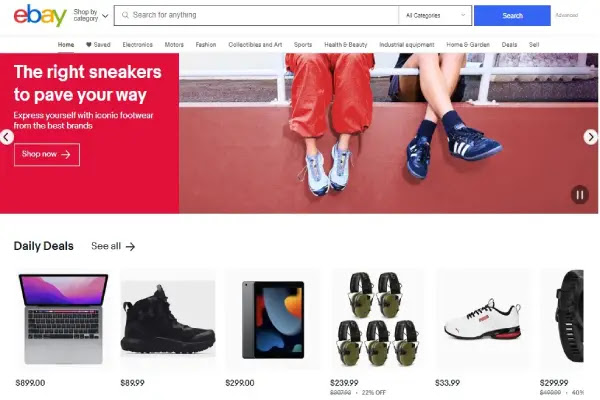Screen dimensions: 600x400
Task: Open Saved items with heart icon
Action: click(x=98, y=45)
